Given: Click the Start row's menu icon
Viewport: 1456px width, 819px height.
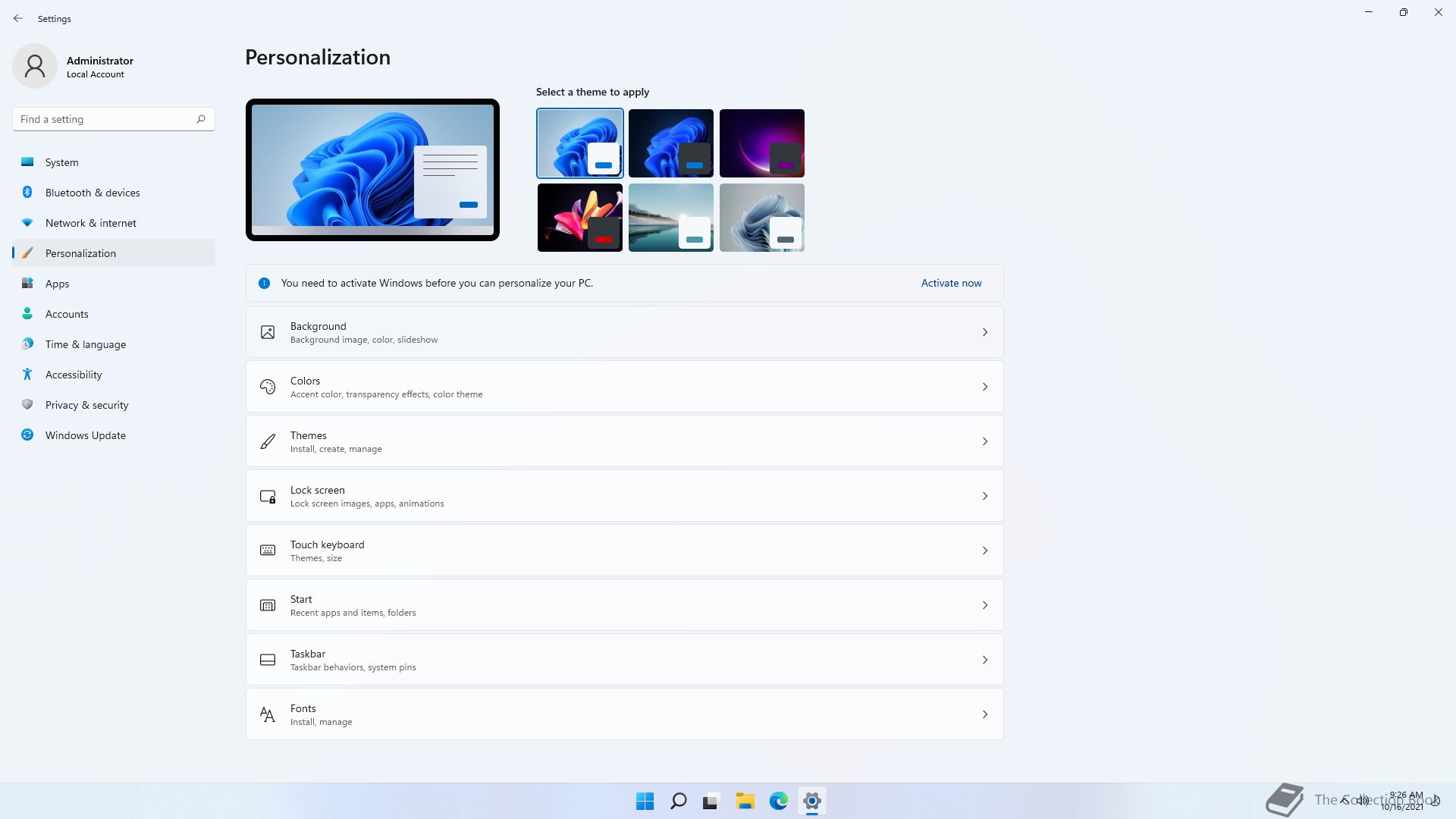Looking at the screenshot, I should (268, 605).
